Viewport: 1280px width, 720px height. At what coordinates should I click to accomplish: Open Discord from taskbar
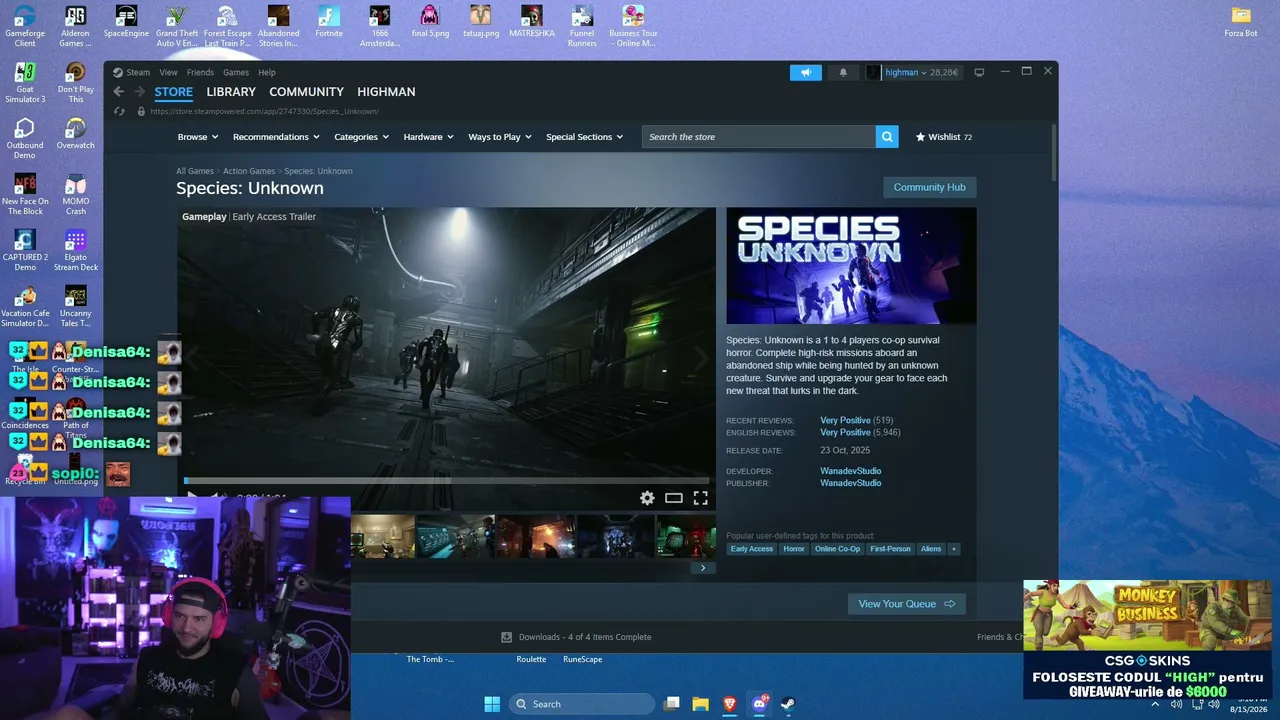758,704
